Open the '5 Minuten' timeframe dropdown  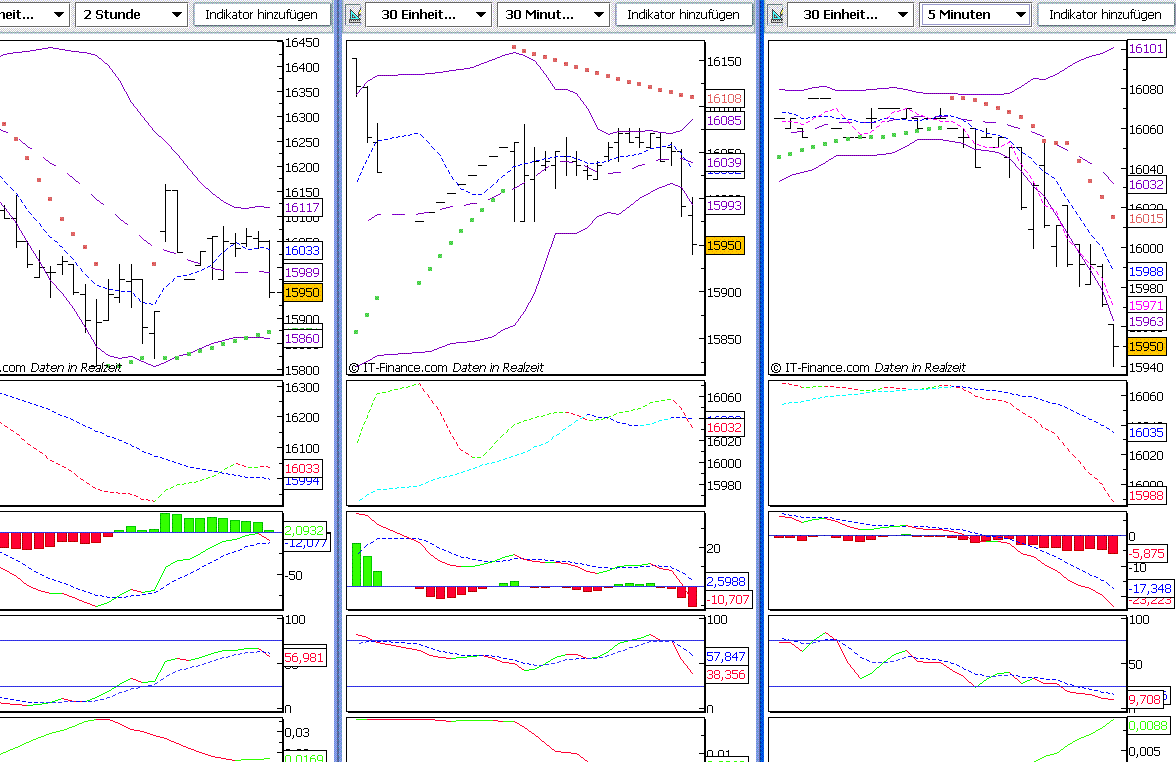[975, 14]
